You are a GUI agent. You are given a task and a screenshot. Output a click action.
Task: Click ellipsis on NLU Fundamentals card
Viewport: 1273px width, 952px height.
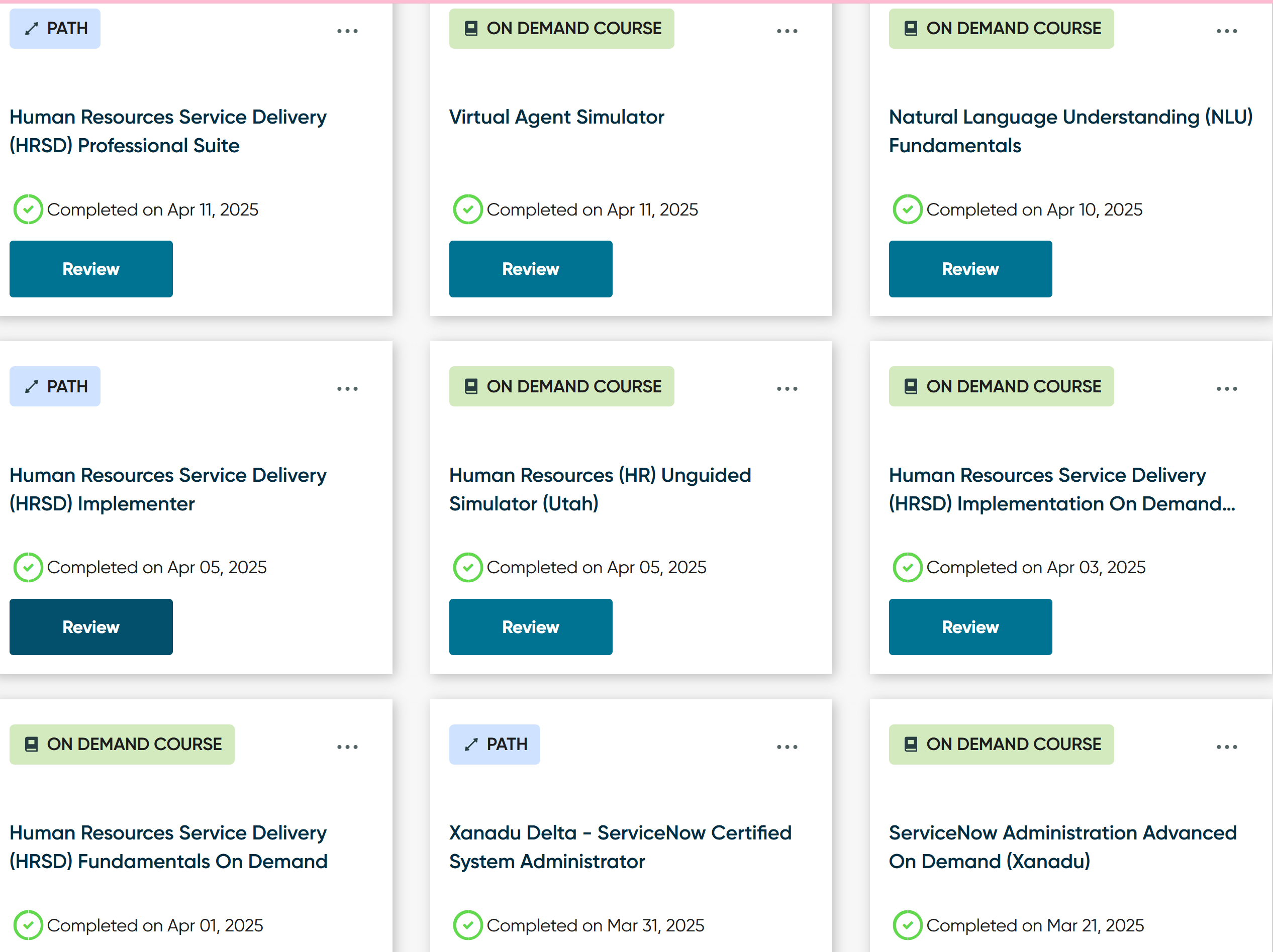pyautogui.click(x=1226, y=31)
